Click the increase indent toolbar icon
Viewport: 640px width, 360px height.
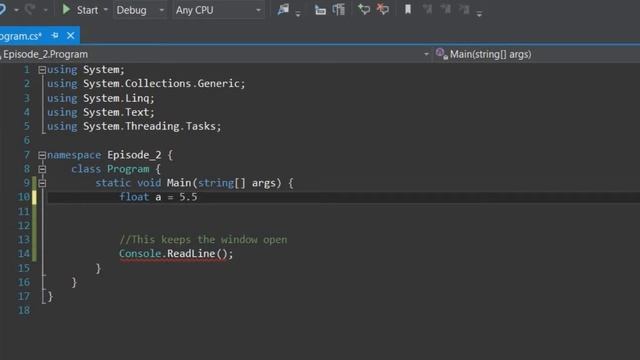pyautogui.click(x=339, y=9)
